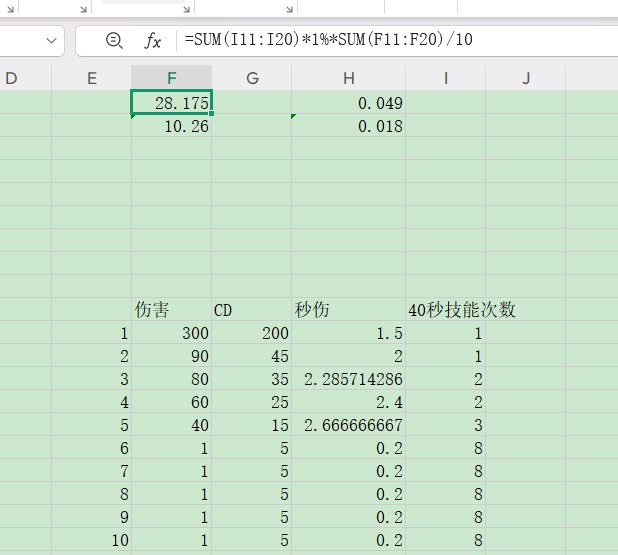Select the 伤害 header cell
This screenshot has height=555, width=618.
[x=171, y=309]
